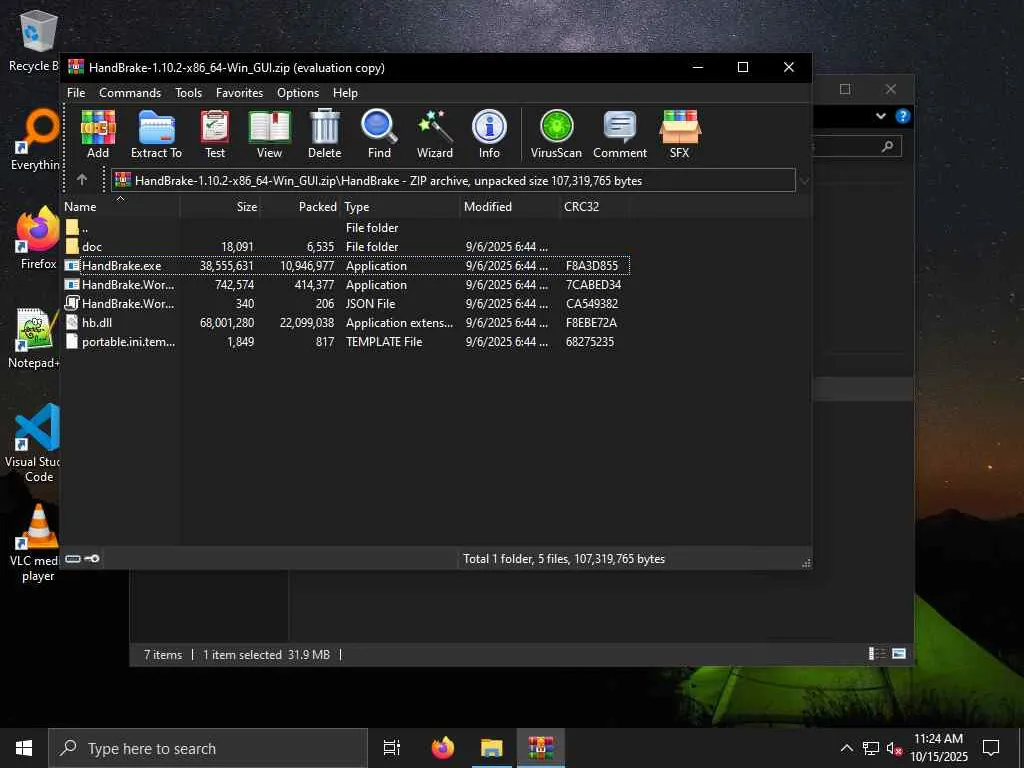Image resolution: width=1024 pixels, height=768 pixels.
Task: Launch the Wizard tool
Action: pyautogui.click(x=435, y=134)
